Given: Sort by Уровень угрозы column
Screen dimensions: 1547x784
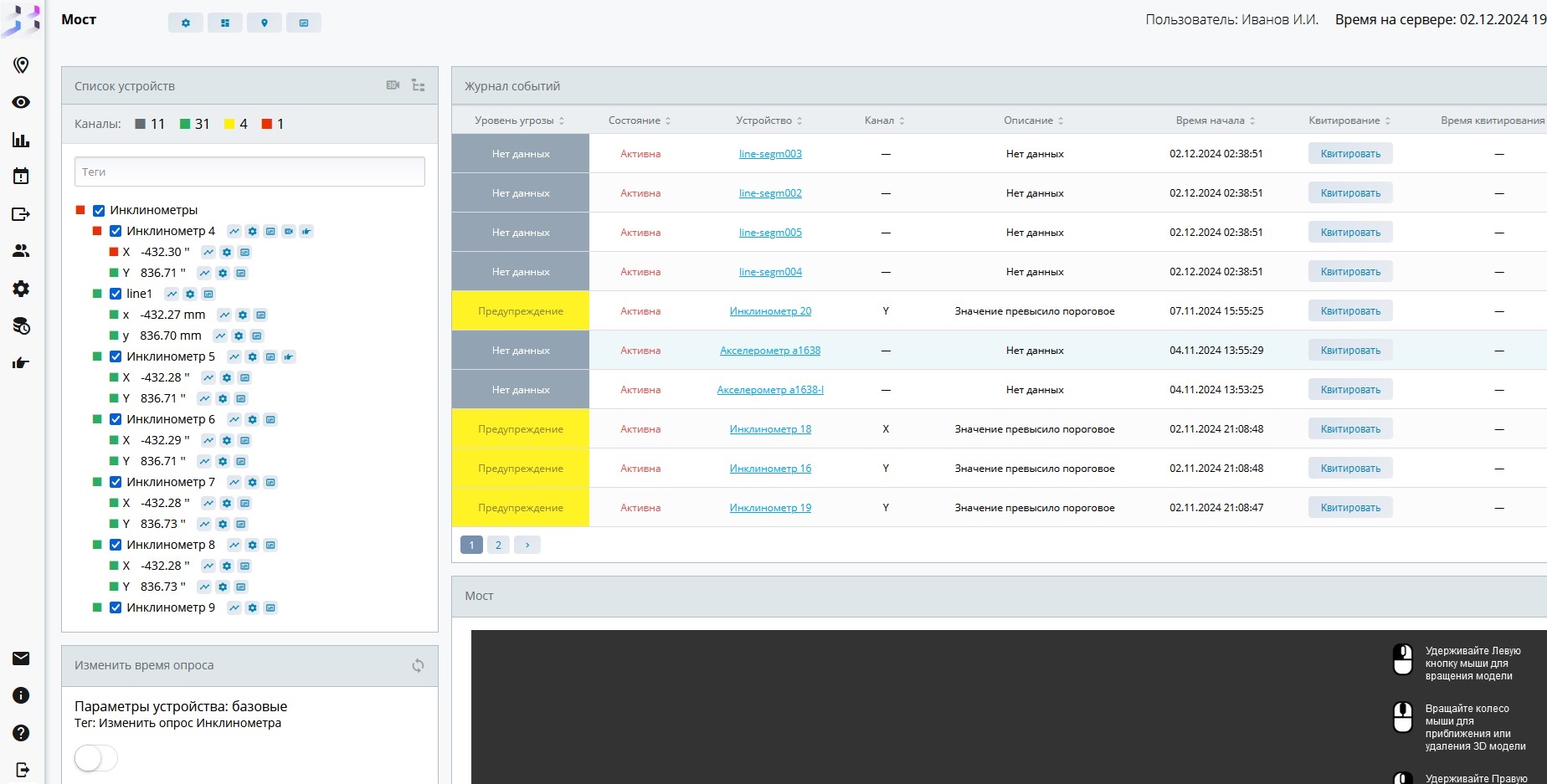Looking at the screenshot, I should pos(519,120).
